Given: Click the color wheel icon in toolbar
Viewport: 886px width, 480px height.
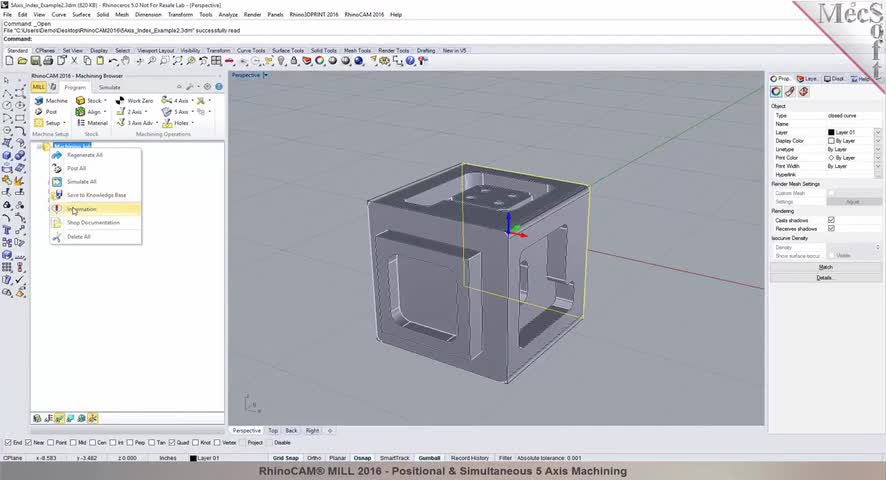Looking at the screenshot, I should tap(320, 60).
